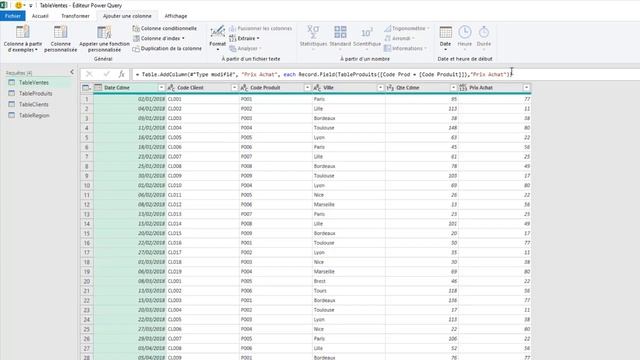Select the Ville column header
This screenshot has height=360, width=640.
(349, 88)
